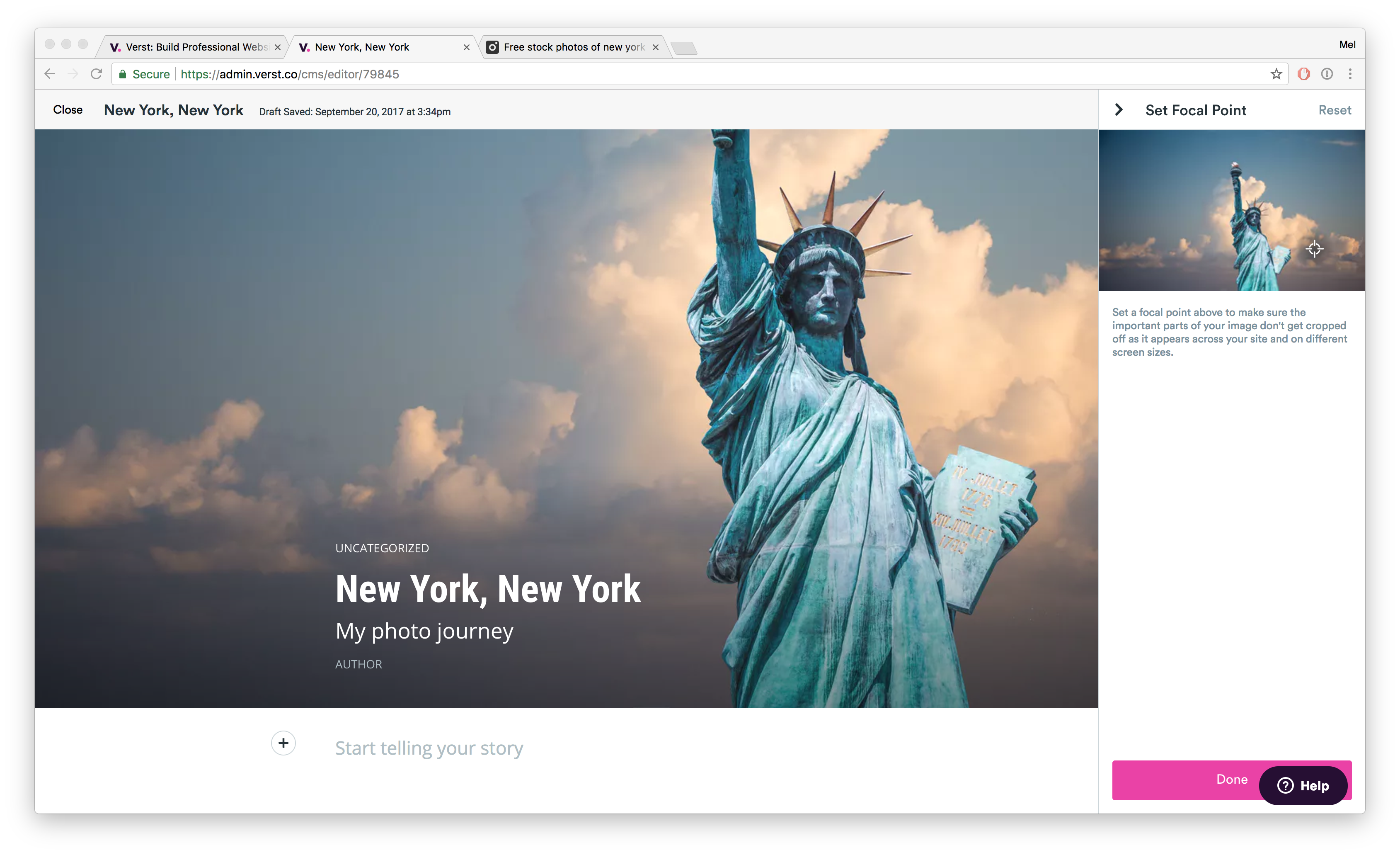The image size is (1400, 855).
Task: Bookmark this page with the star icon
Action: (1276, 74)
